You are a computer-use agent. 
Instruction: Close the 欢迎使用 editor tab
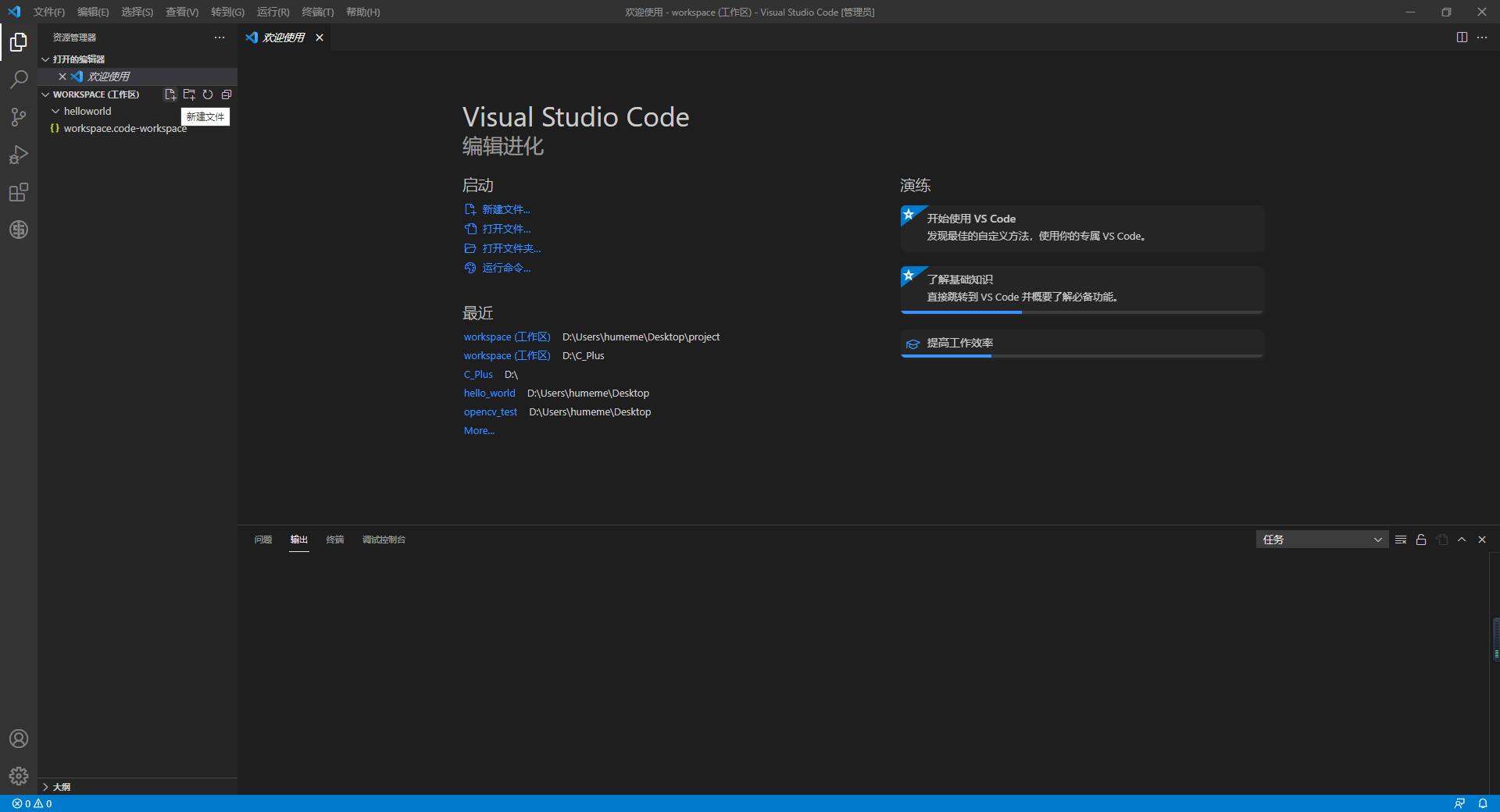(320, 37)
